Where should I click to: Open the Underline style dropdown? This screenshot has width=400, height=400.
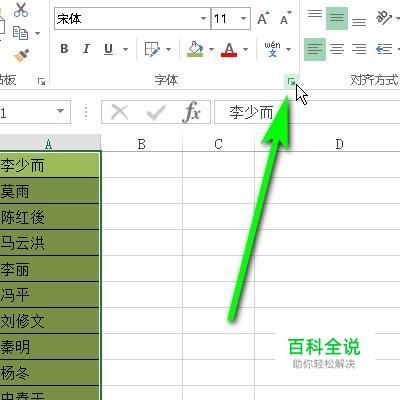[x=125, y=50]
